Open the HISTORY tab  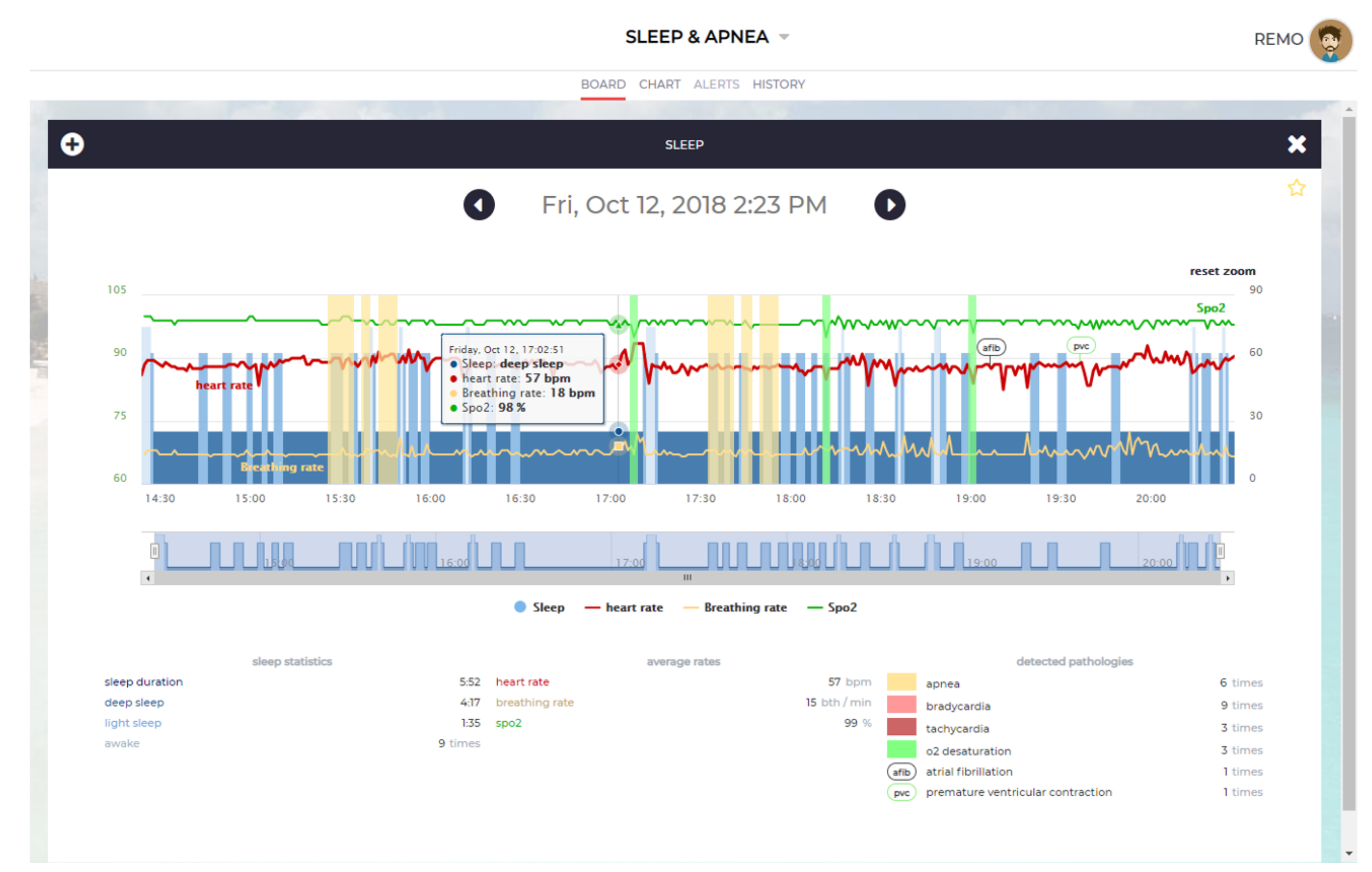(x=778, y=84)
